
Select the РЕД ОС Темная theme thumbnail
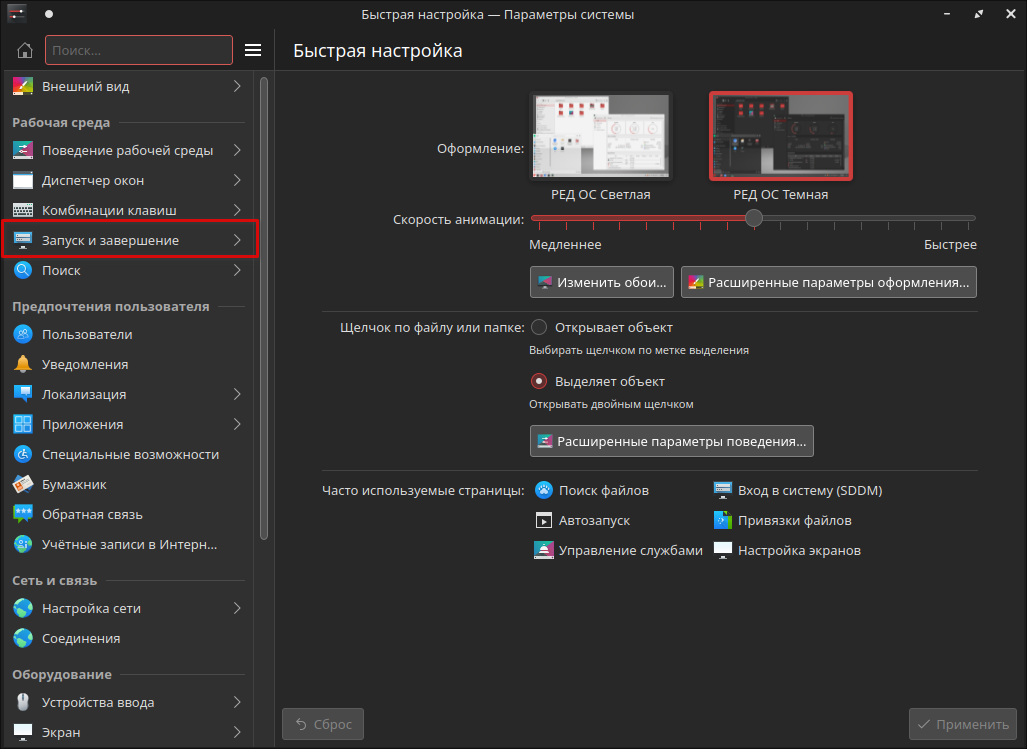(781, 136)
